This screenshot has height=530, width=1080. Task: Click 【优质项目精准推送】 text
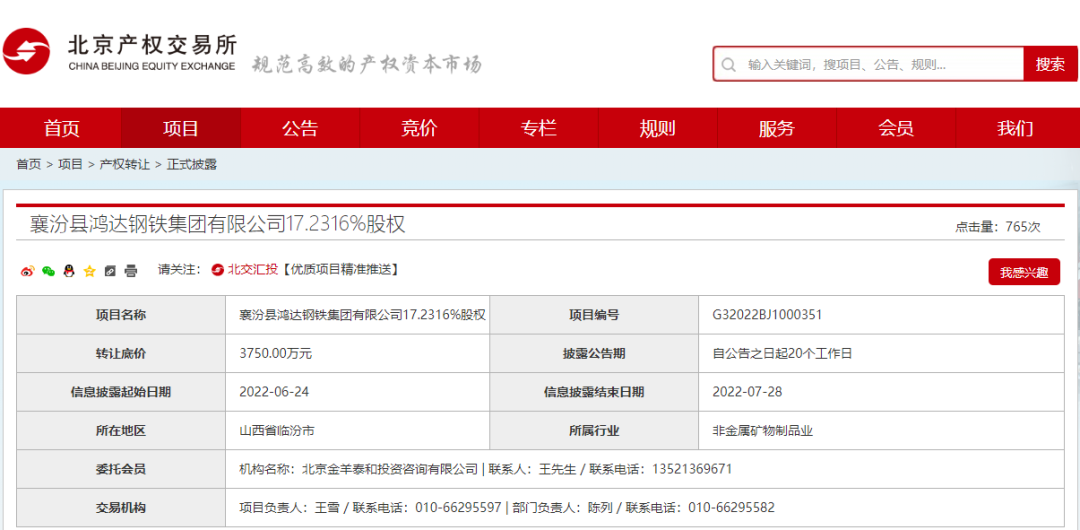tap(340, 269)
